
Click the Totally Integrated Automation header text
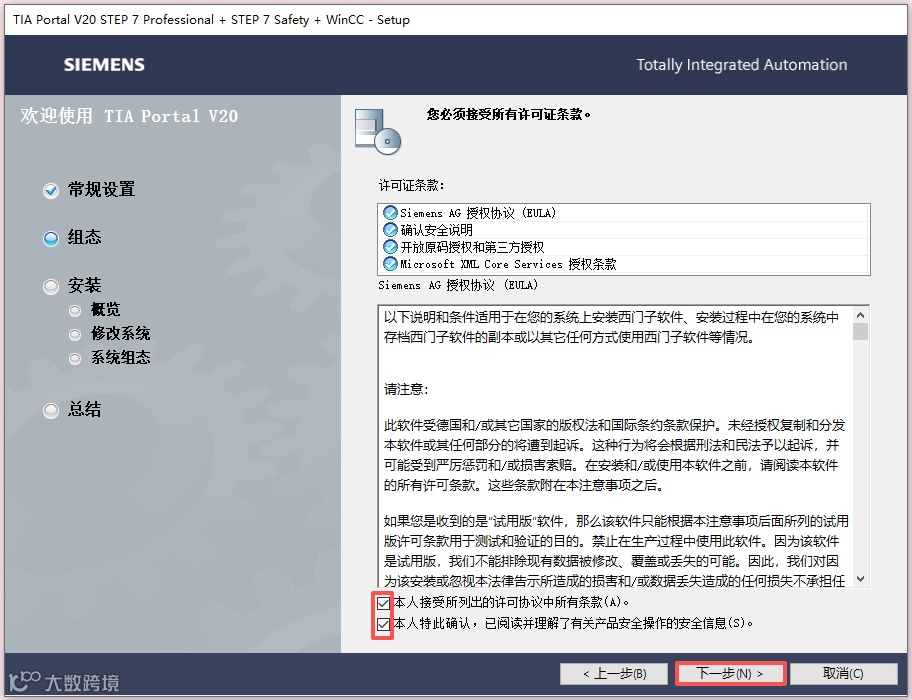[x=742, y=65]
